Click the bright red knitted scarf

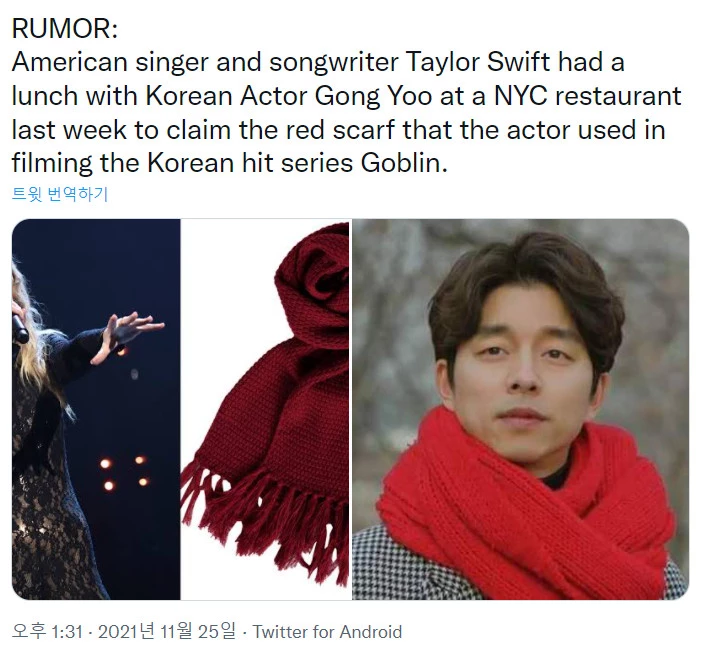click(x=525, y=505)
